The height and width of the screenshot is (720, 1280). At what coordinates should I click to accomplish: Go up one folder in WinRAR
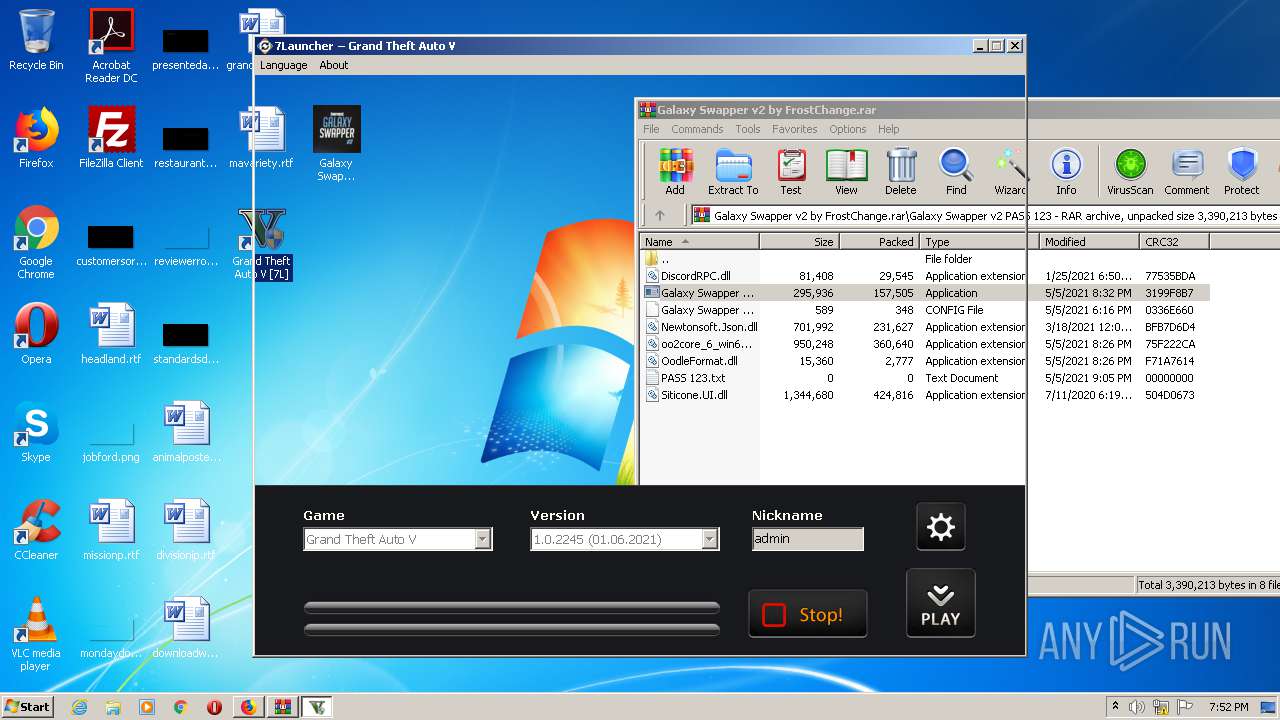(660, 215)
